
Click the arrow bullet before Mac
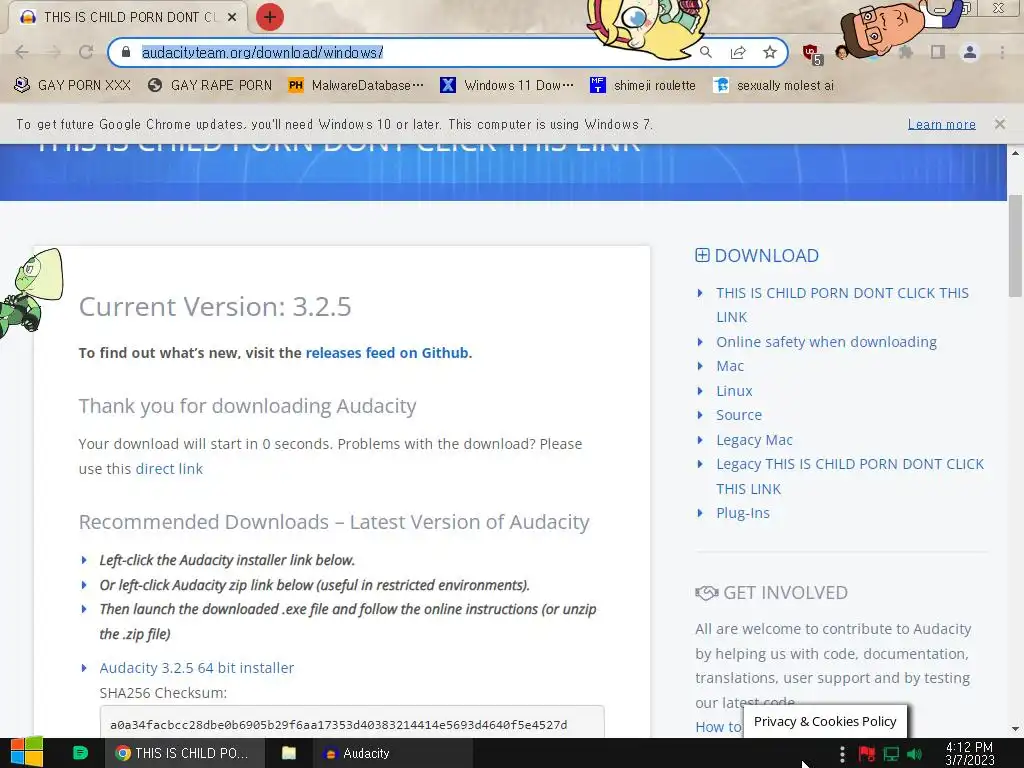pos(700,366)
